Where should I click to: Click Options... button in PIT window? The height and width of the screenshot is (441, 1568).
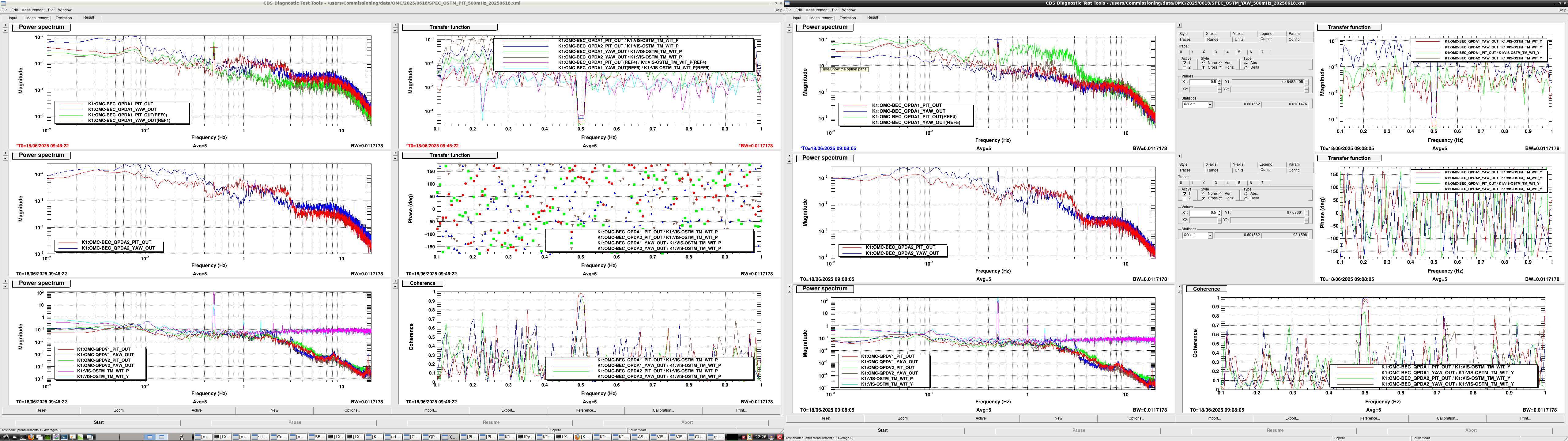352,410
